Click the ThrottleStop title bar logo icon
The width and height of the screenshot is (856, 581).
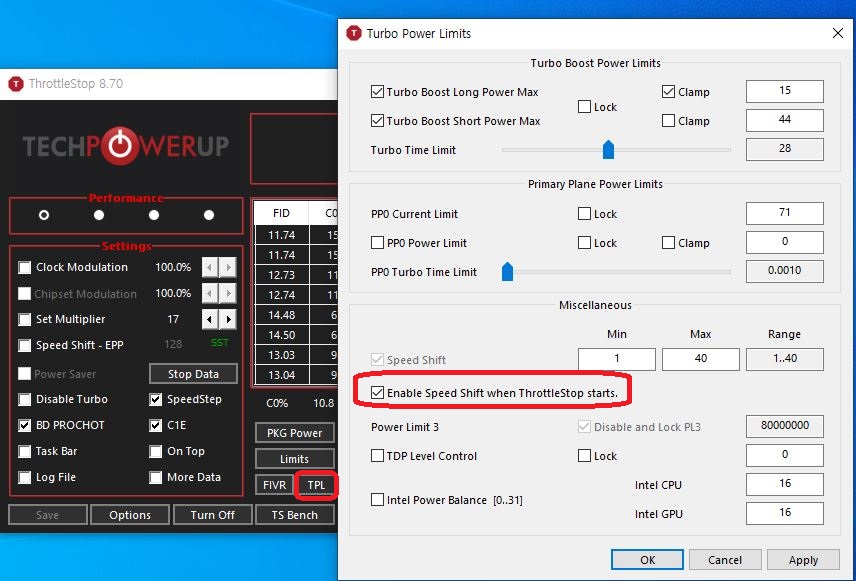16,84
